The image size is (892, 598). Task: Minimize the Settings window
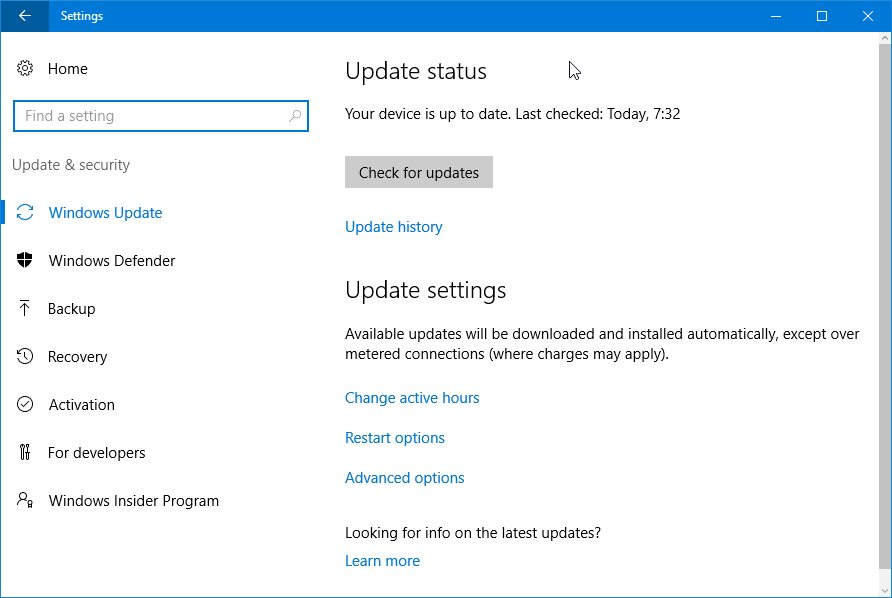click(x=775, y=16)
